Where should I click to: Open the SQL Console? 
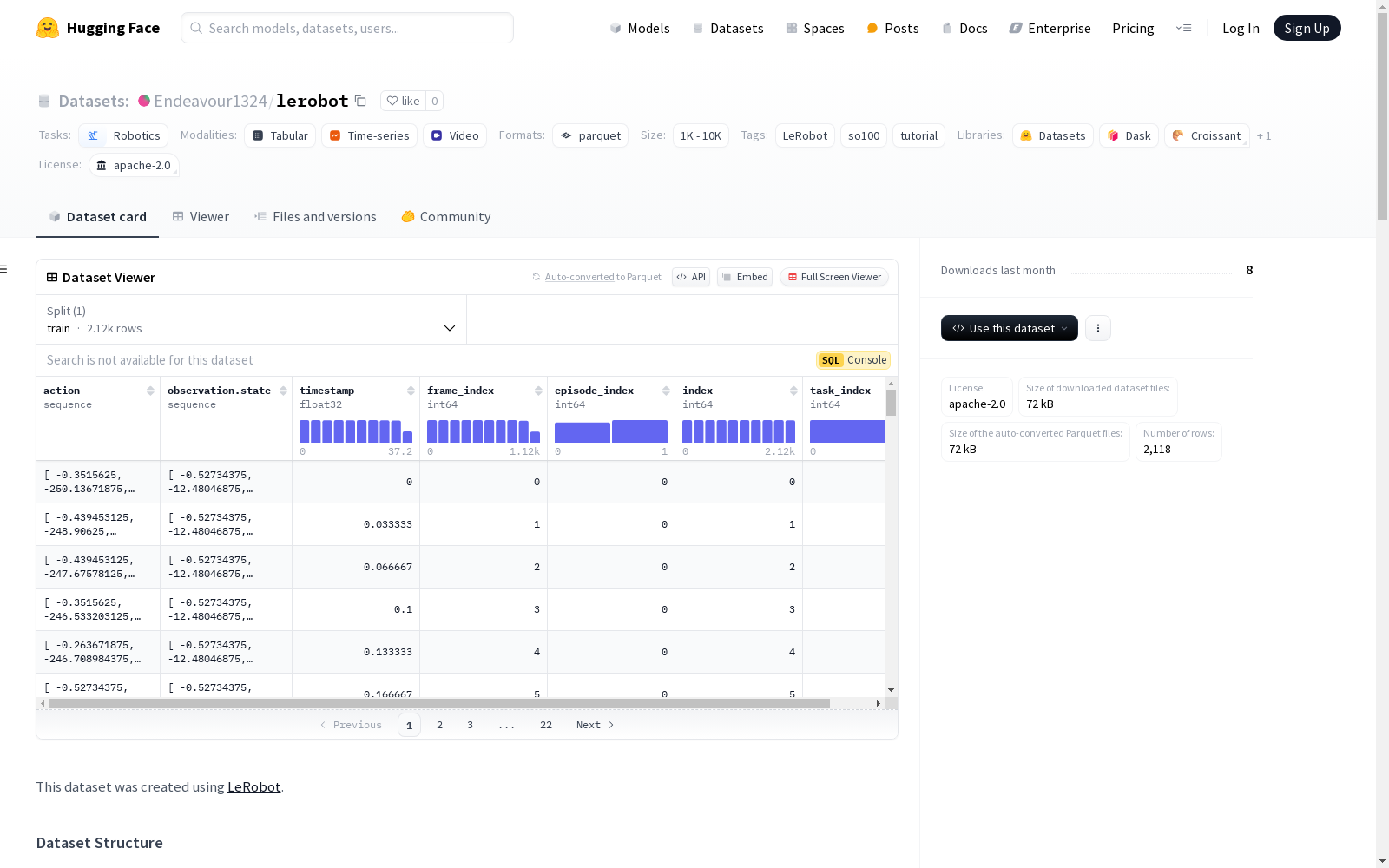point(853,360)
